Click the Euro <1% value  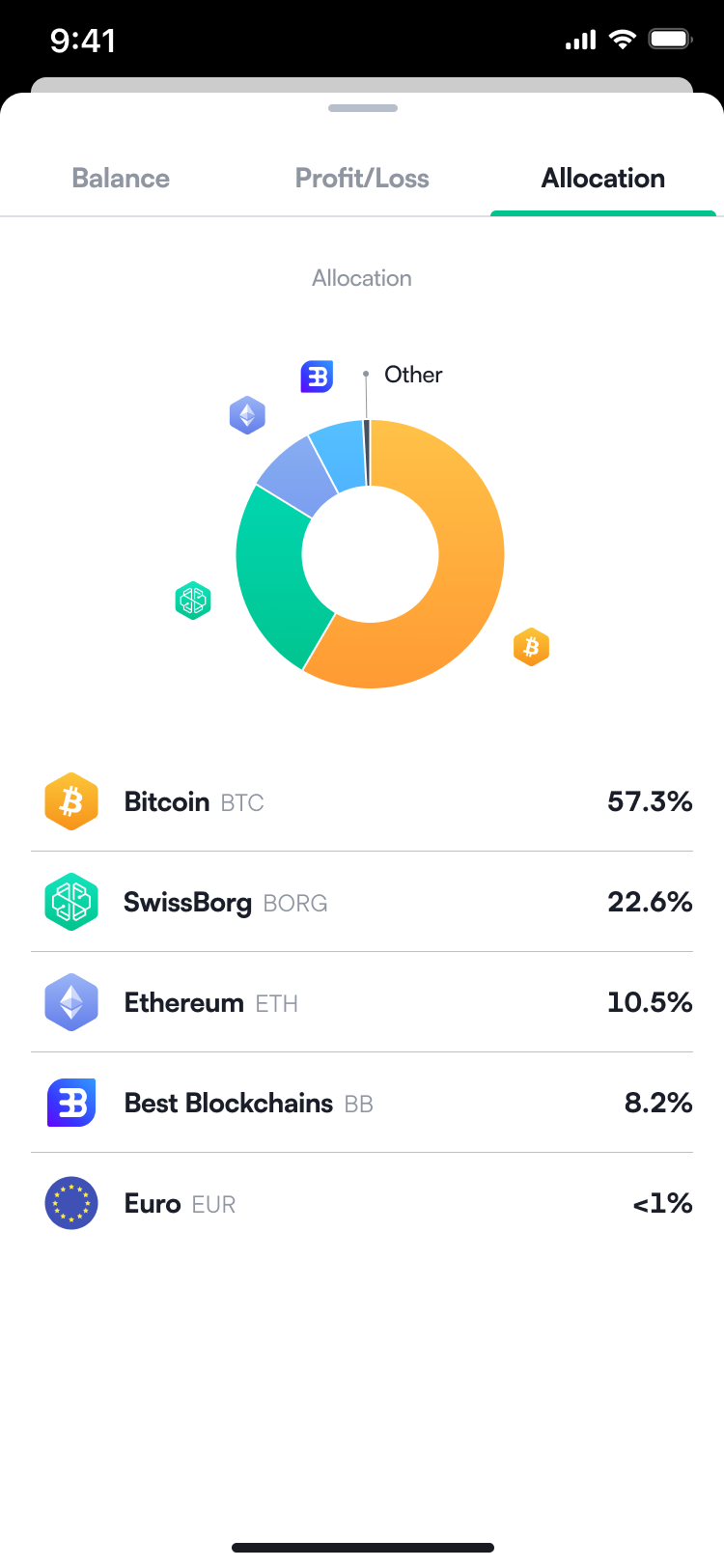tap(661, 1203)
